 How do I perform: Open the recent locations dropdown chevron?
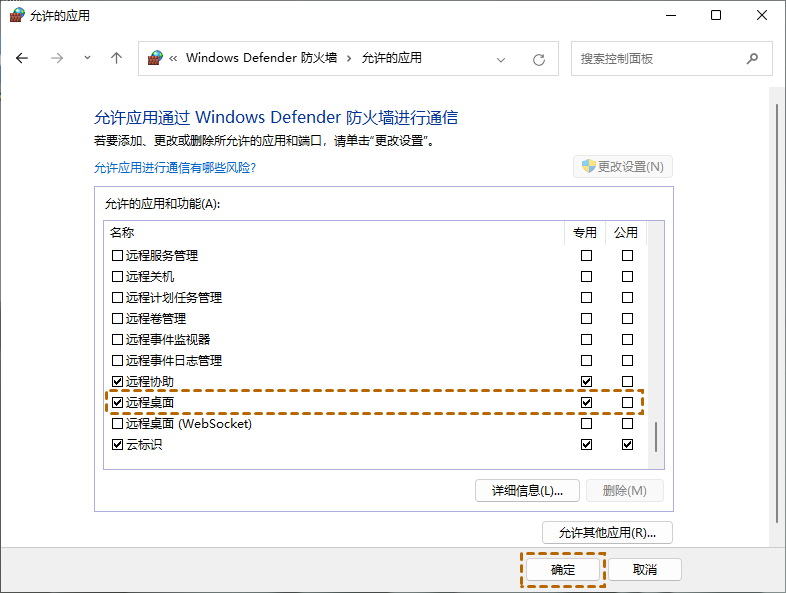pos(87,58)
